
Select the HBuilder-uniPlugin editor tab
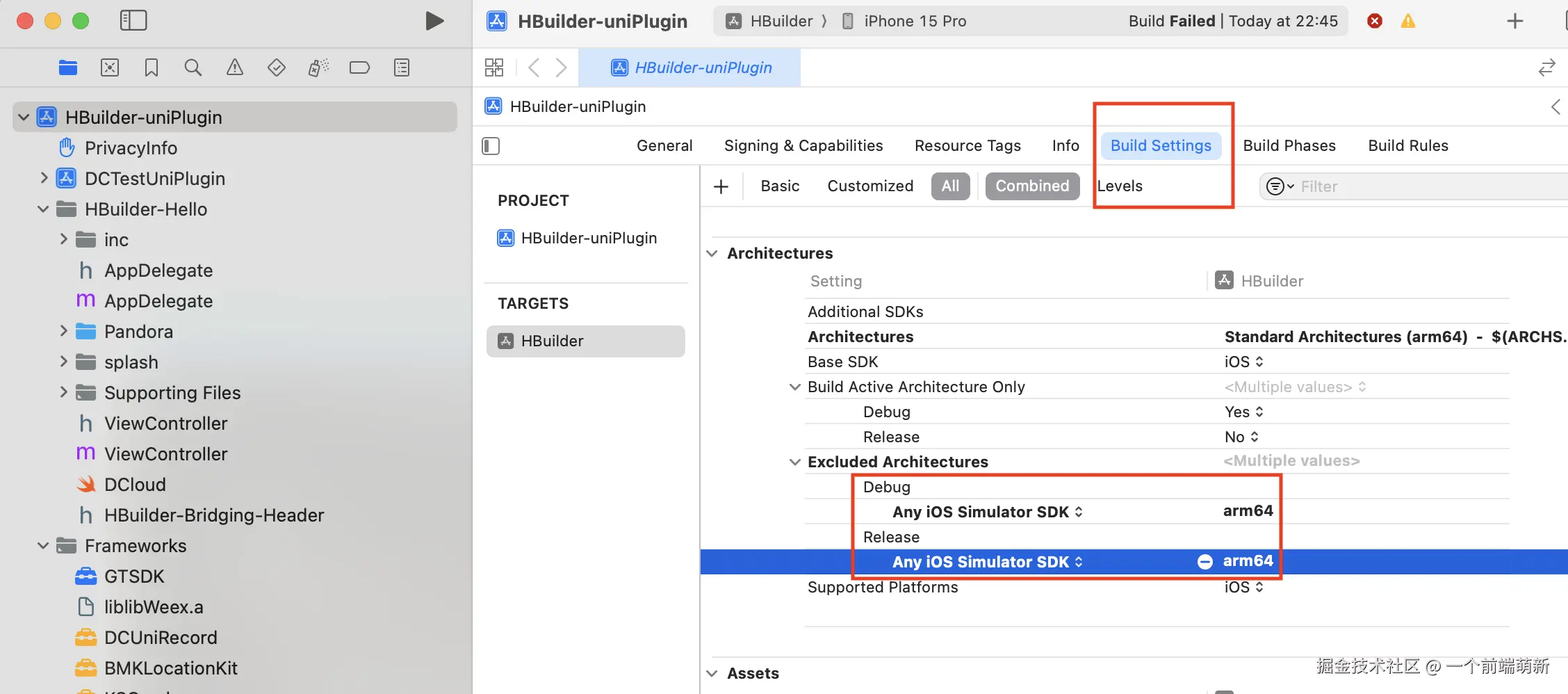689,67
